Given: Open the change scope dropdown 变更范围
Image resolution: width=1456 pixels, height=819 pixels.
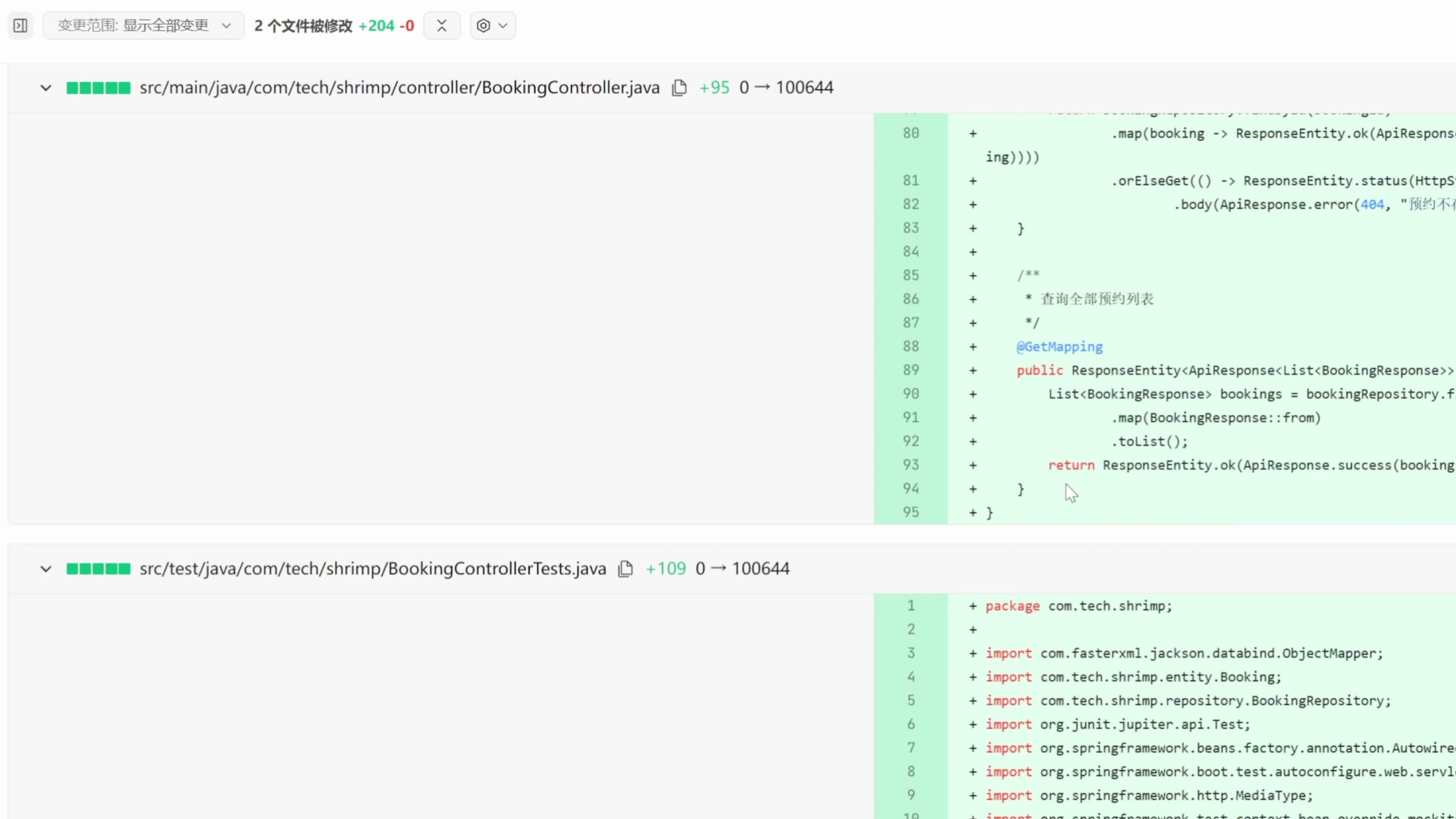Looking at the screenshot, I should click(x=144, y=25).
